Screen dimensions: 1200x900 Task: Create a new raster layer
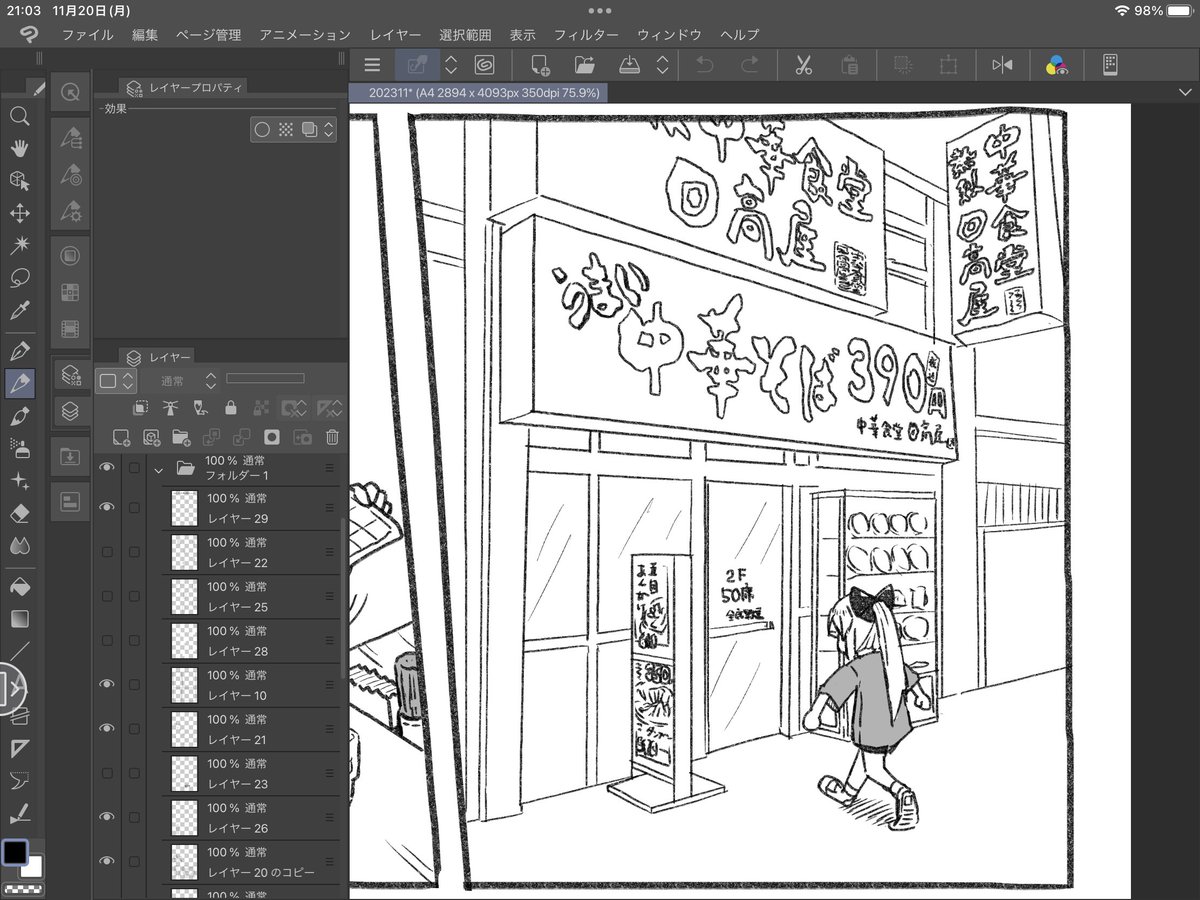(x=121, y=437)
